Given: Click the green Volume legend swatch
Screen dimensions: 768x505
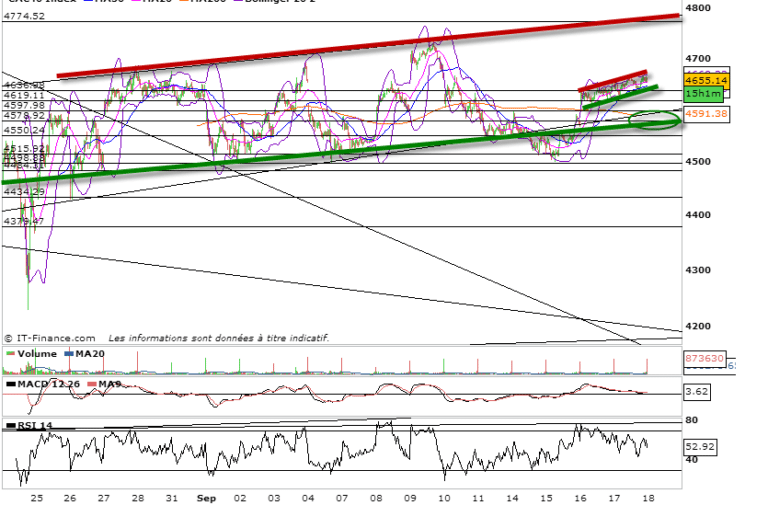Looking at the screenshot, I should point(9,352).
